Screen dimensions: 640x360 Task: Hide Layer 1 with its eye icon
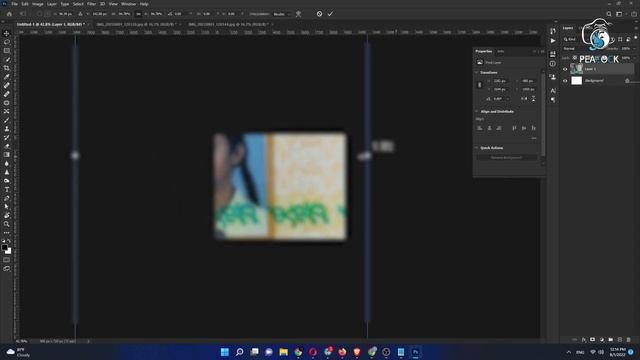pos(565,69)
